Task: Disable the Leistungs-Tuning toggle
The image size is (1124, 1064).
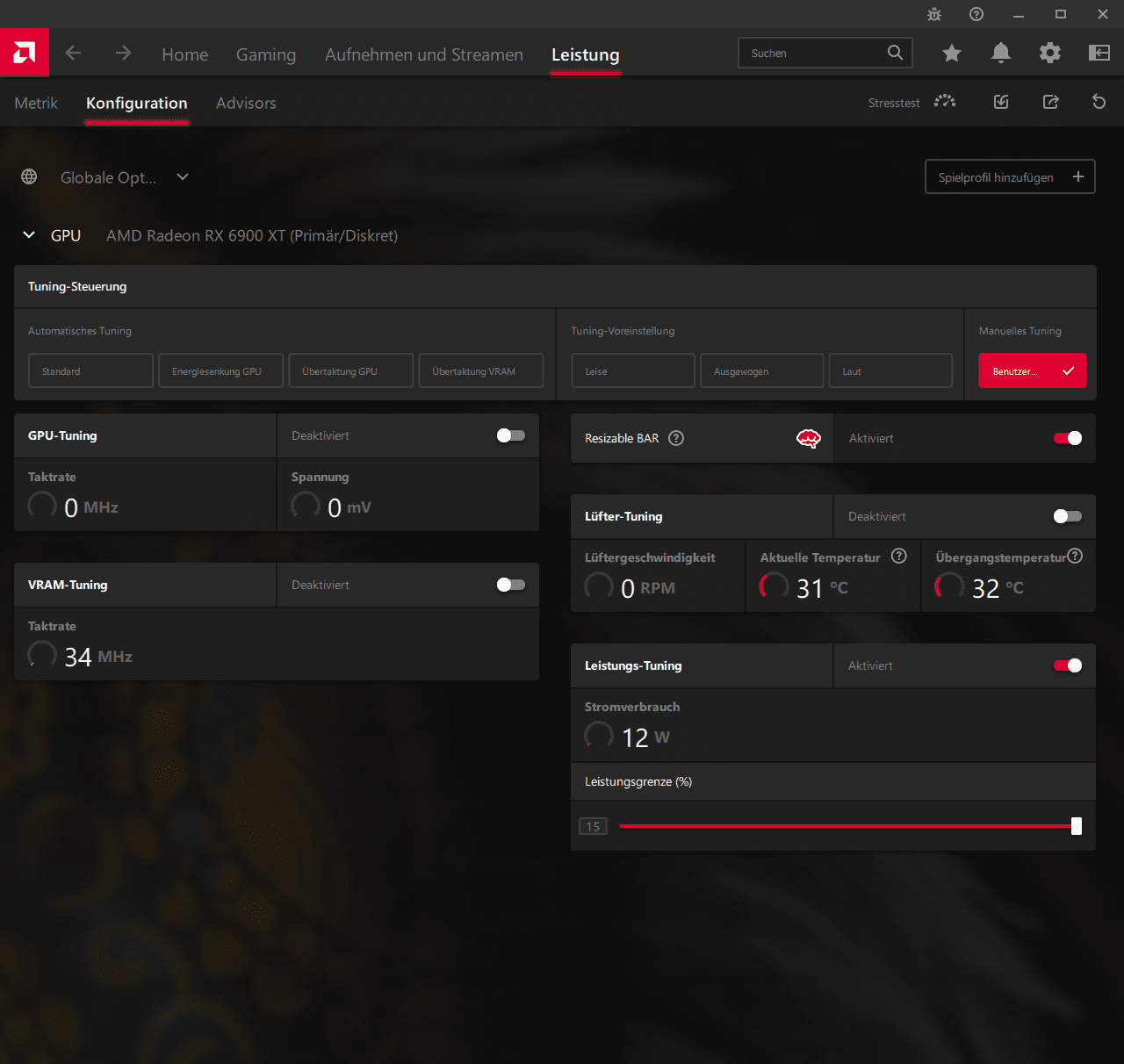Action: 1068,665
